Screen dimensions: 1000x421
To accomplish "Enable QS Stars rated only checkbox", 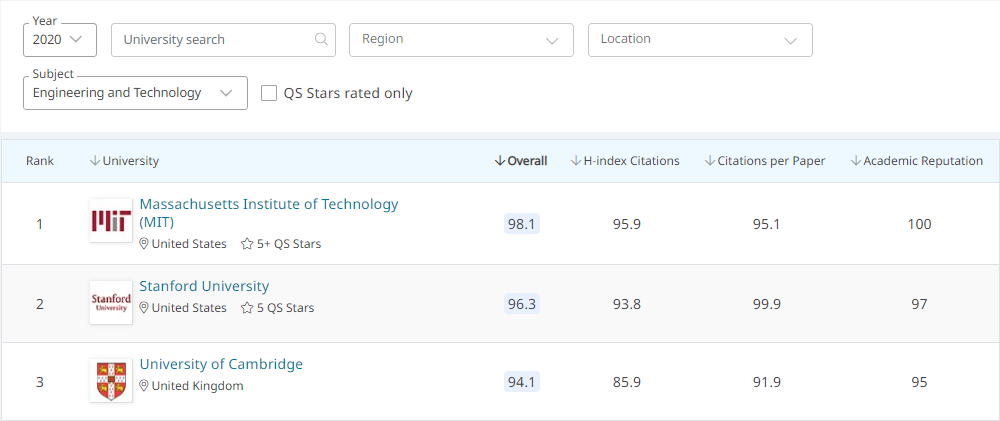I will coord(269,93).
